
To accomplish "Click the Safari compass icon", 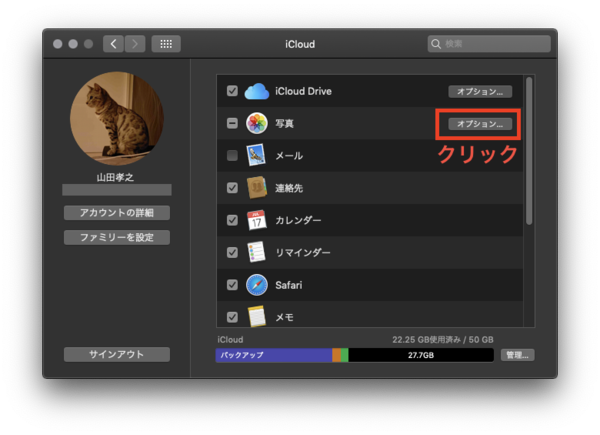I will click(257, 285).
